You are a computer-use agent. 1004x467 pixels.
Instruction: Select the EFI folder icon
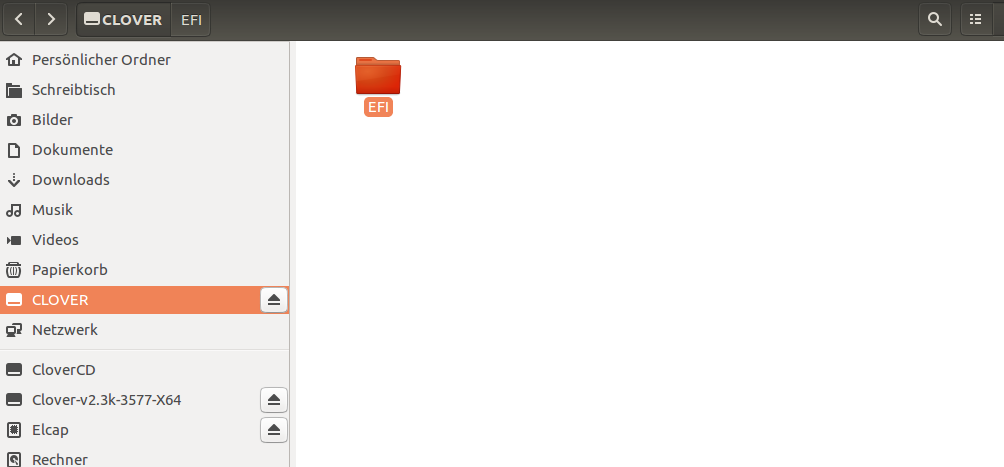click(378, 86)
